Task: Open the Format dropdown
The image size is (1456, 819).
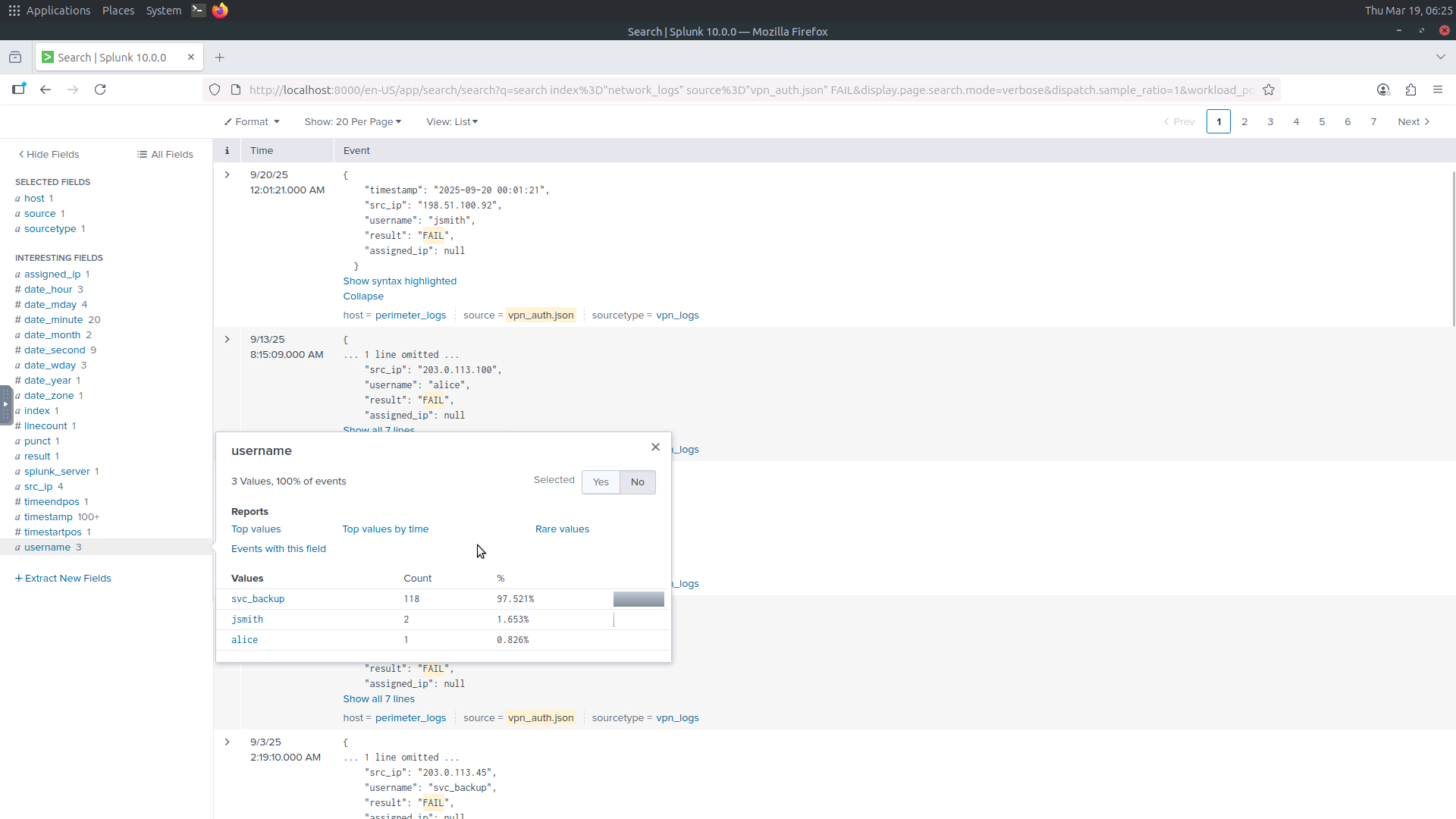Action: click(x=252, y=121)
